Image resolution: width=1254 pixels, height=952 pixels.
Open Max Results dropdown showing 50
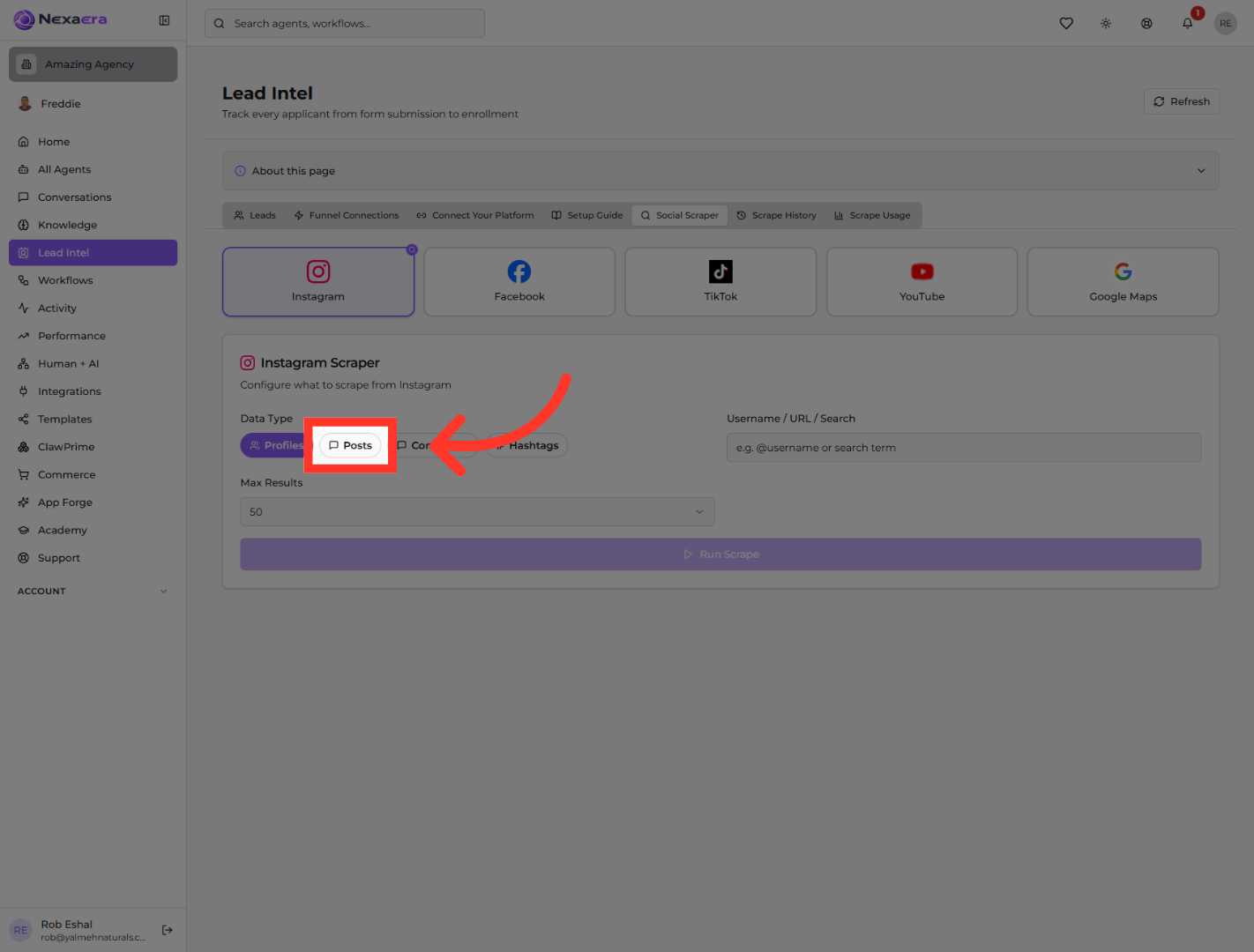coord(477,512)
